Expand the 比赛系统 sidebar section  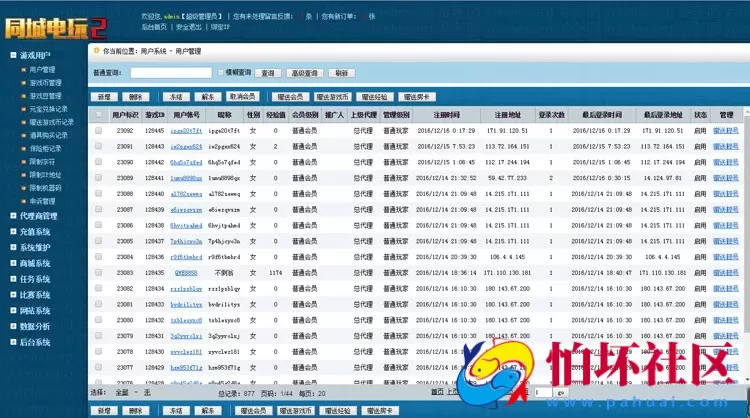click(13, 295)
